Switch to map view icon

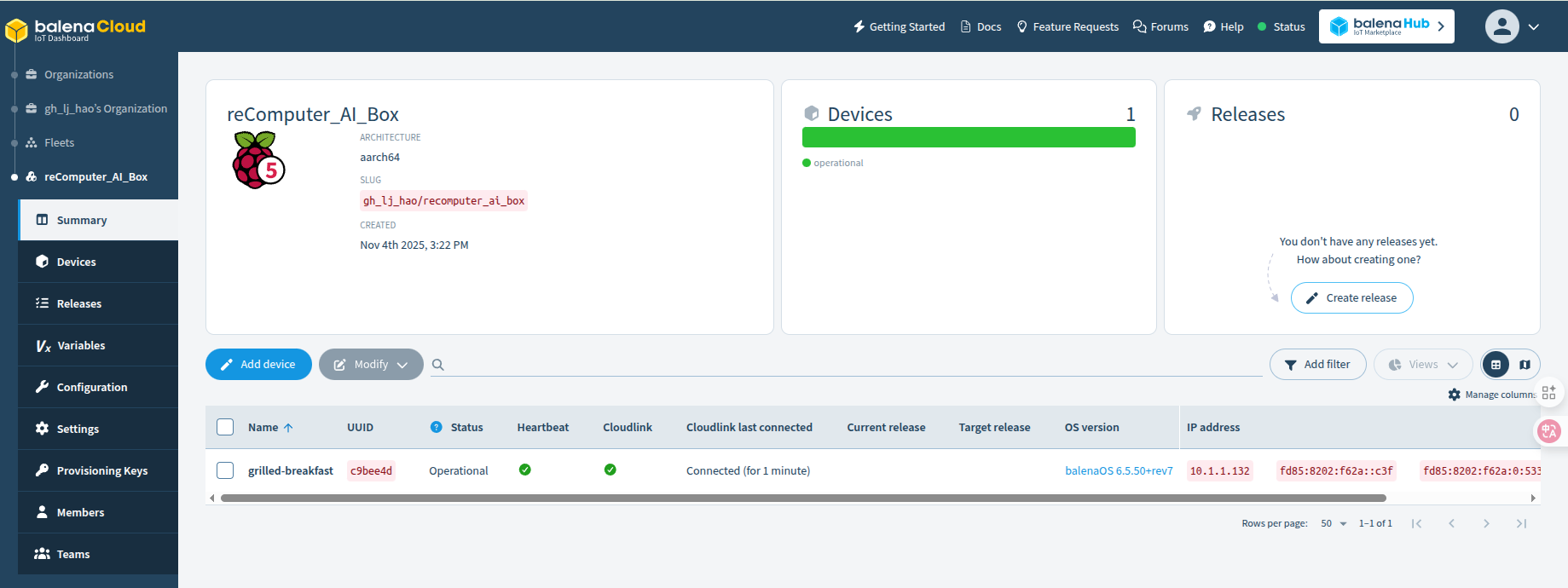coord(1525,365)
